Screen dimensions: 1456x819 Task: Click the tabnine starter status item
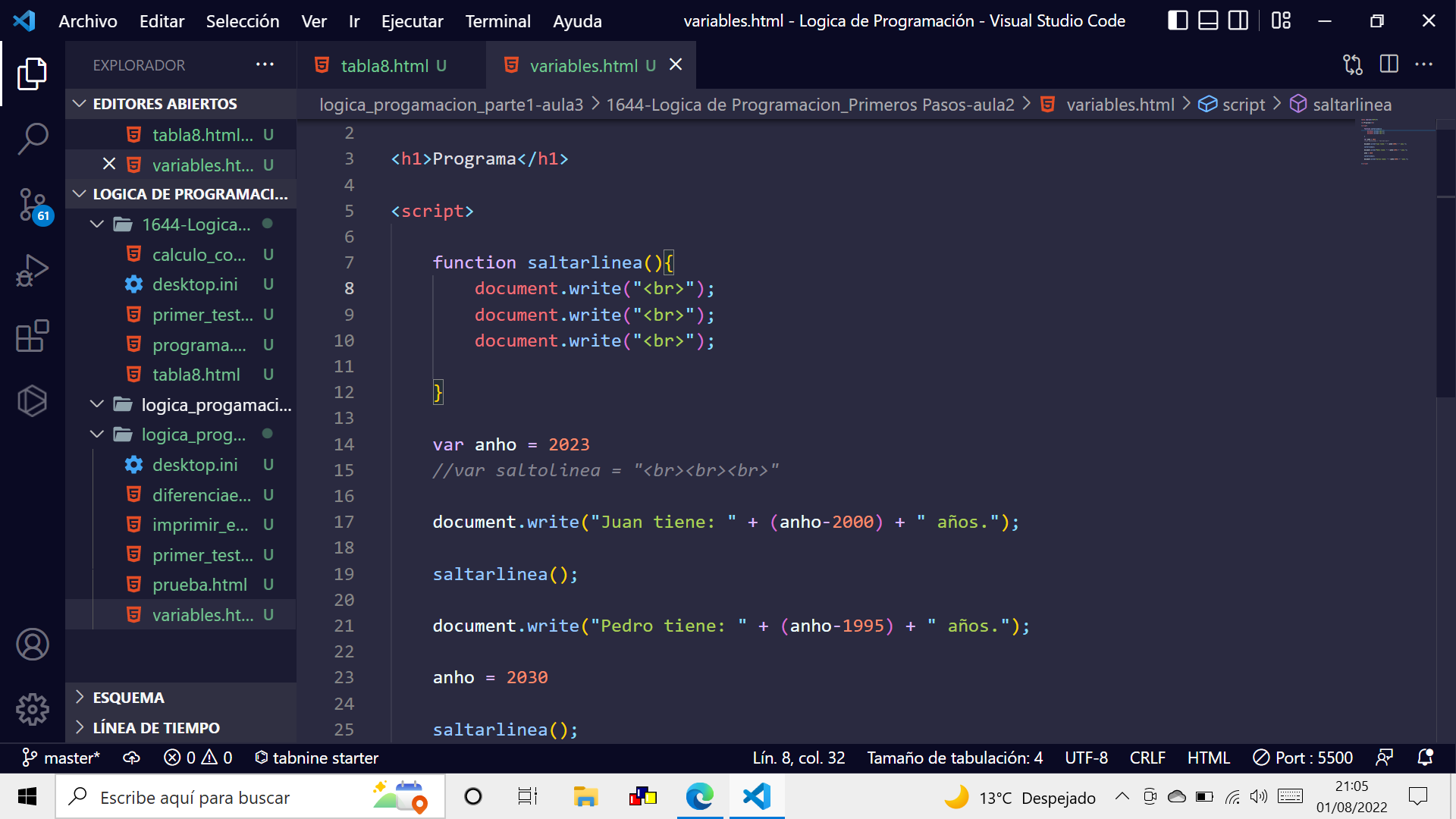coord(316,758)
